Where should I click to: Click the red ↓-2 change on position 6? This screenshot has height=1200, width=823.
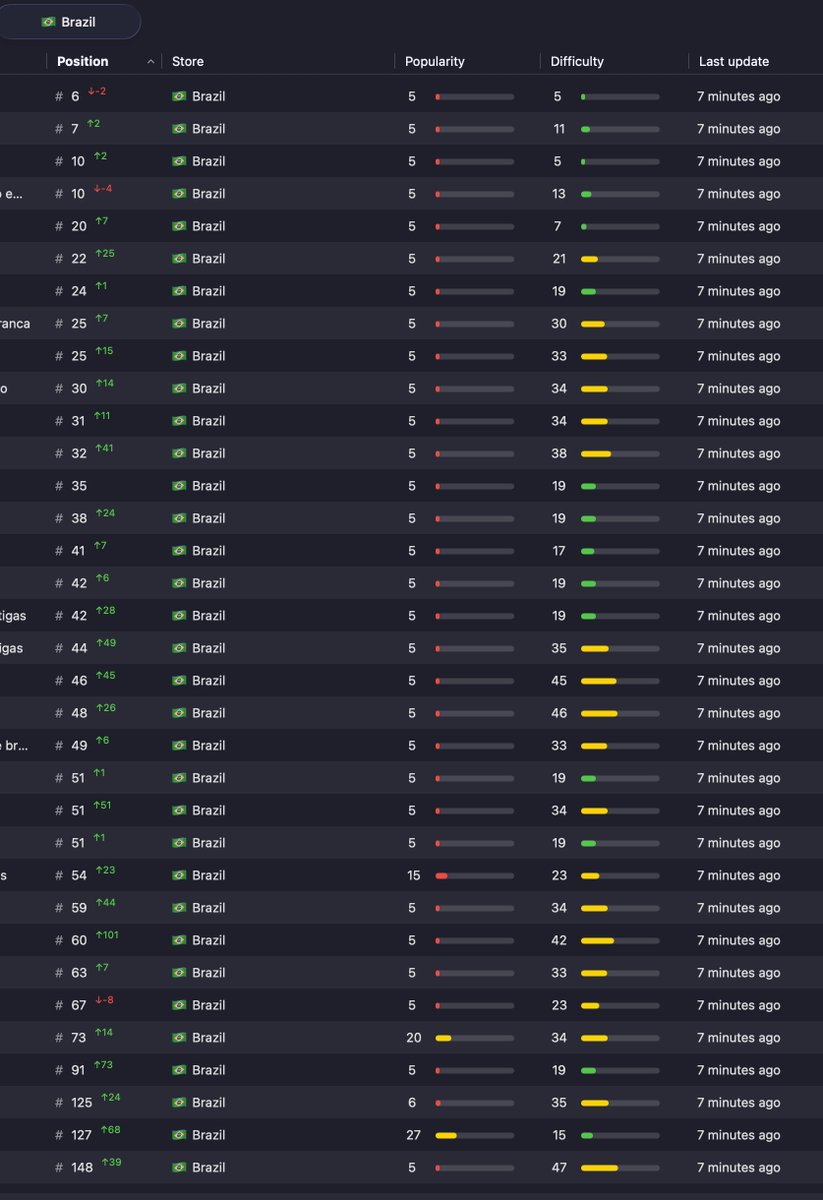97,91
